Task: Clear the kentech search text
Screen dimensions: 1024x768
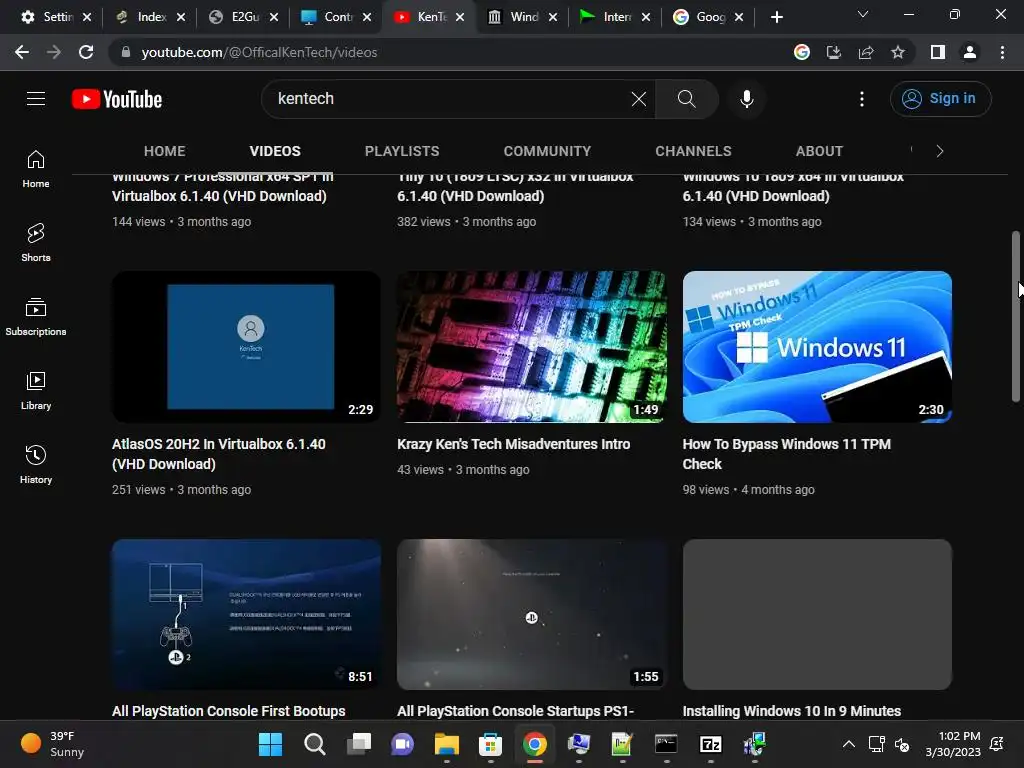Action: pyautogui.click(x=639, y=99)
